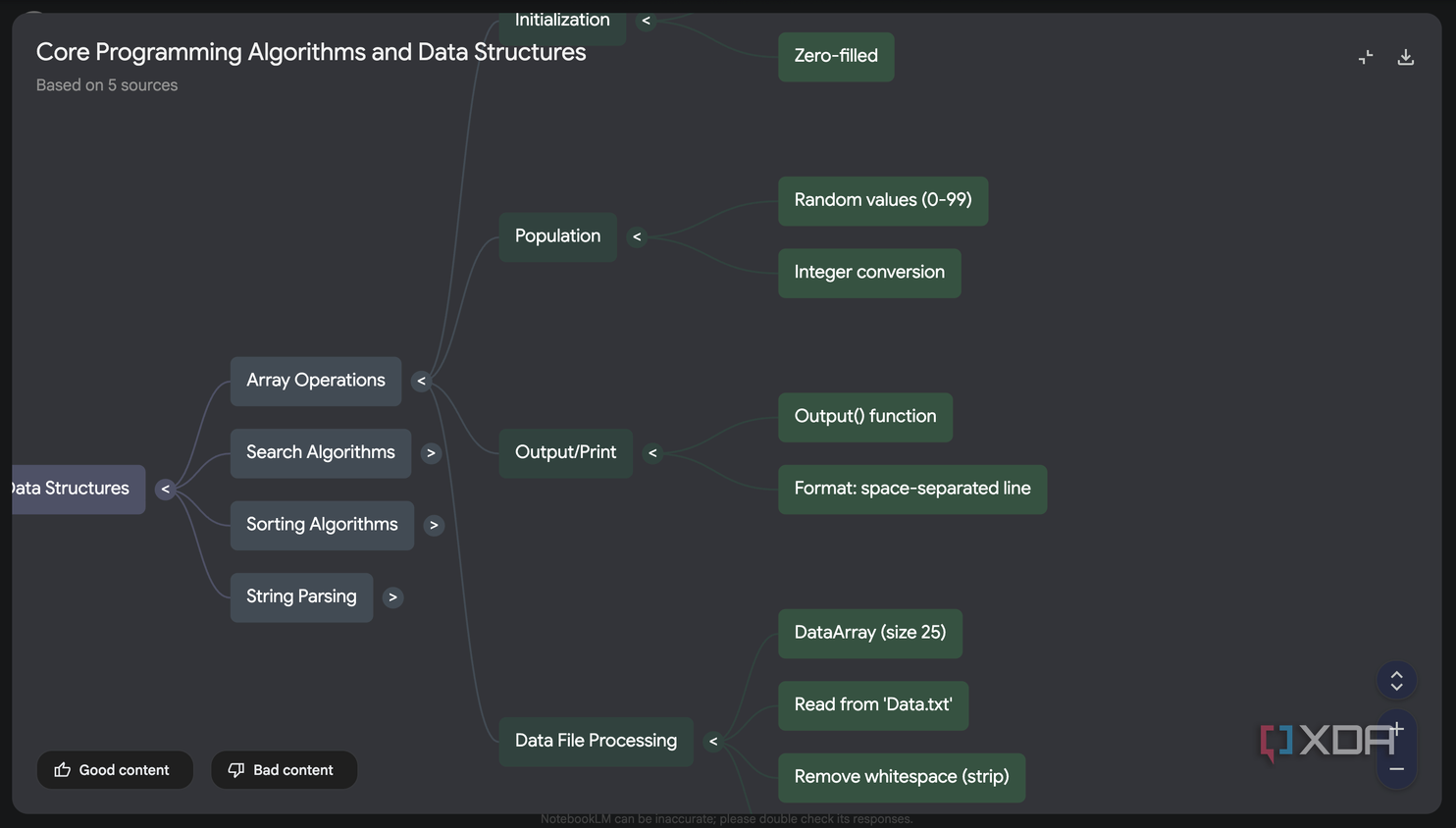The image size is (1456, 828).
Task: Expand the Sorting Algorithms branch
Action: (434, 525)
